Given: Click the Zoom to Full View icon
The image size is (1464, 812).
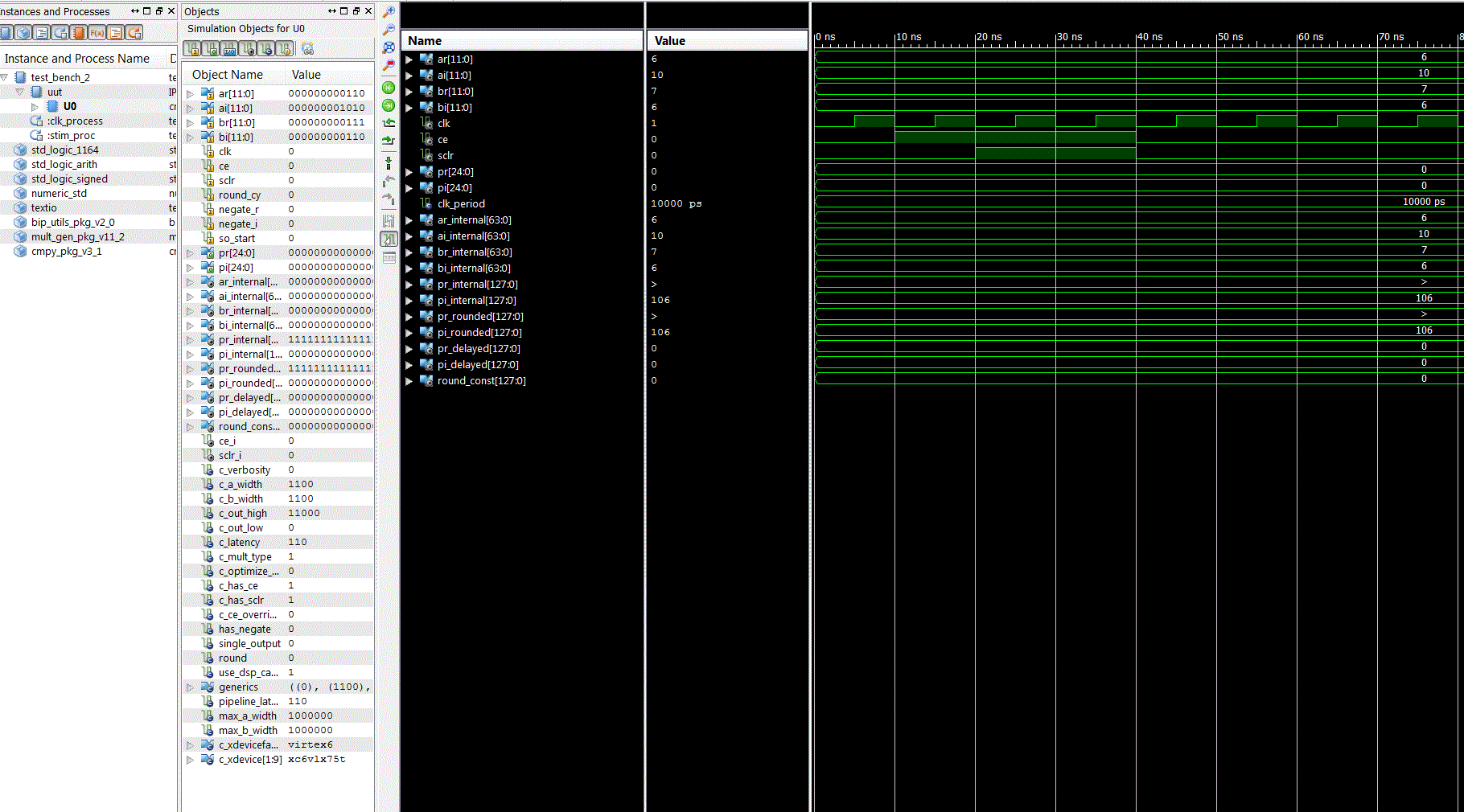Looking at the screenshot, I should click(x=389, y=47).
